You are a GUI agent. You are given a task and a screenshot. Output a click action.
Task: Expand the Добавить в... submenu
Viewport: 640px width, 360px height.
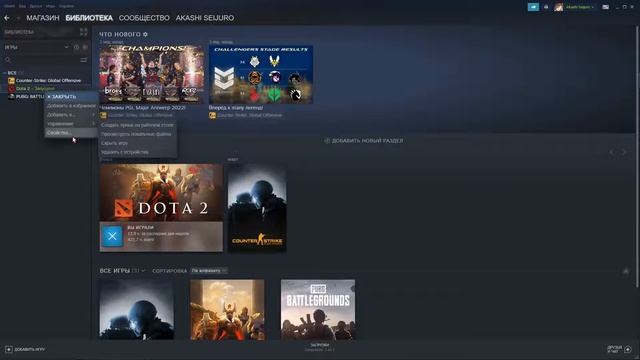[71, 115]
